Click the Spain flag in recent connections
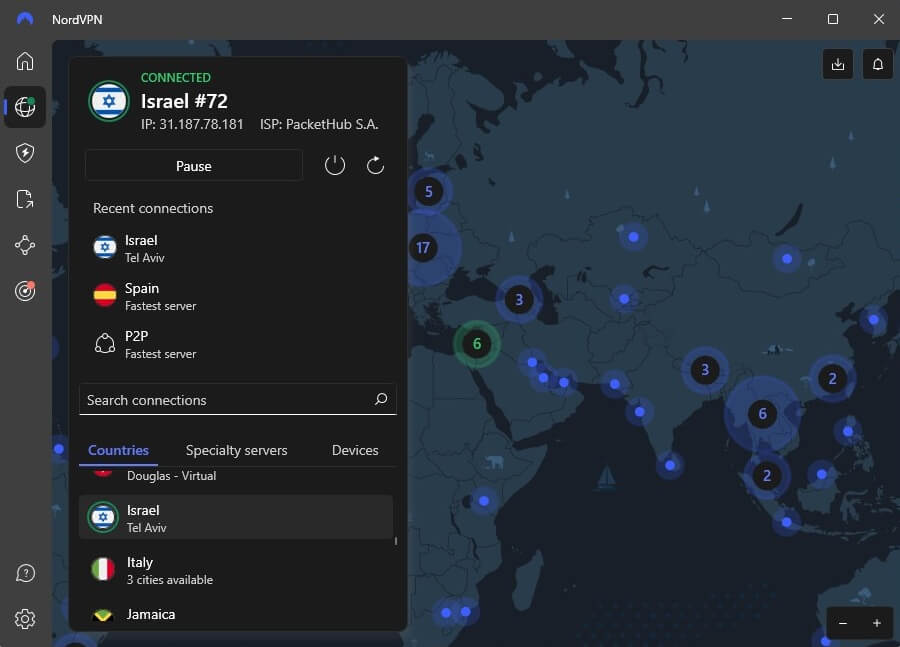Screen dimensions: 900x647 104,296
